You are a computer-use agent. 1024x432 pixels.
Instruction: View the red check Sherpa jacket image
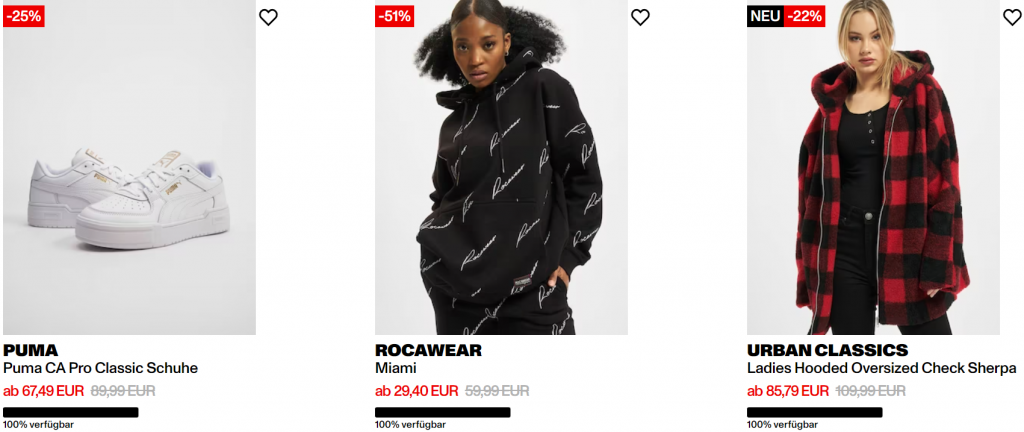873,167
